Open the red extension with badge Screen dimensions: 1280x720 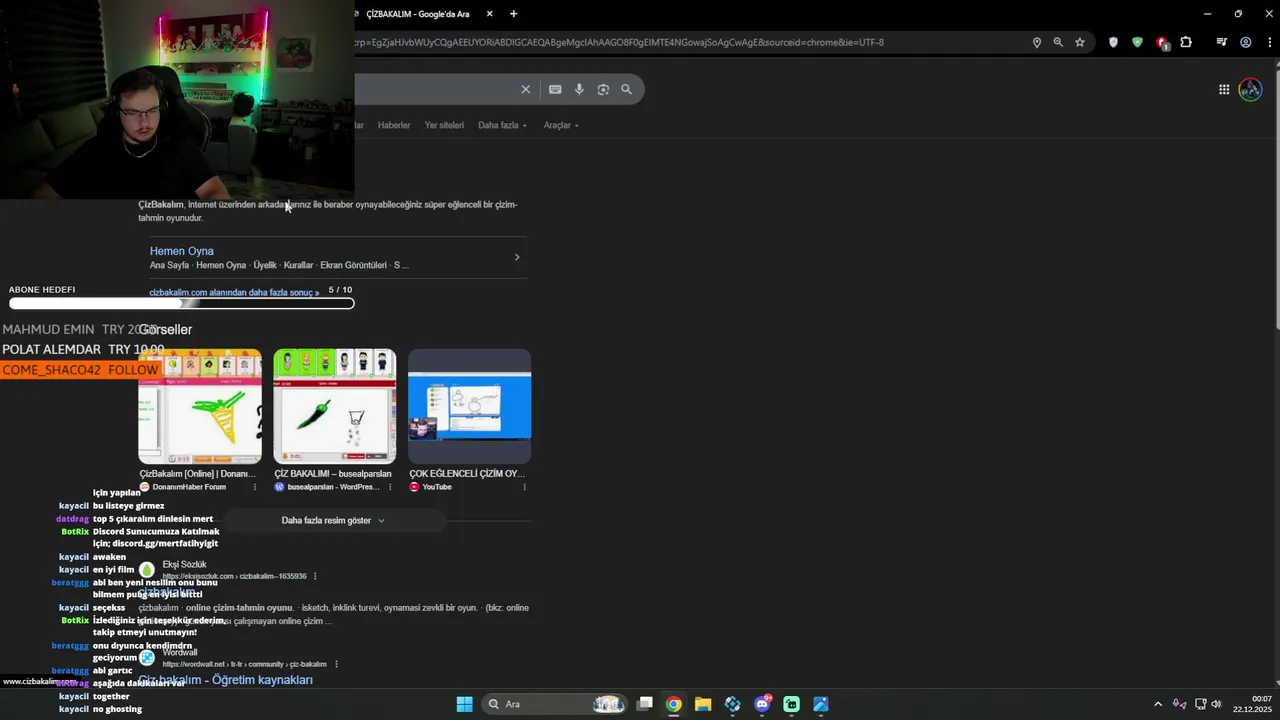point(1162,43)
